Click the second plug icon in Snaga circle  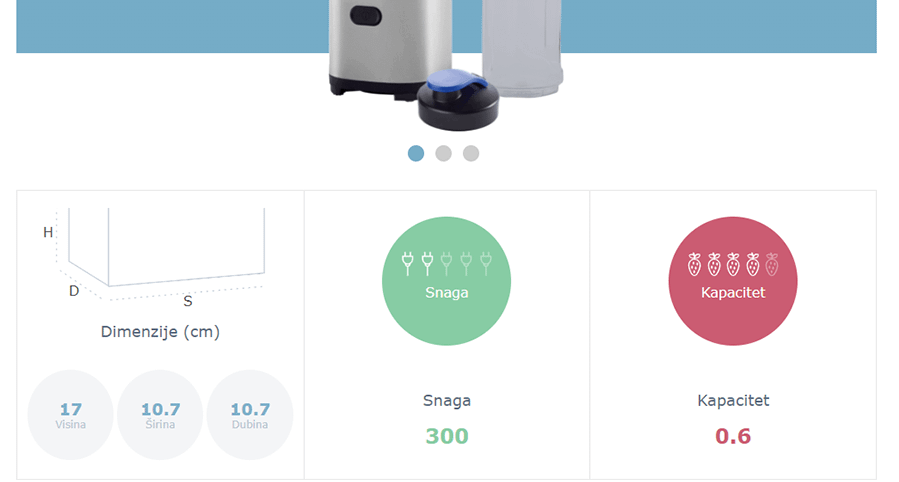pos(427,264)
